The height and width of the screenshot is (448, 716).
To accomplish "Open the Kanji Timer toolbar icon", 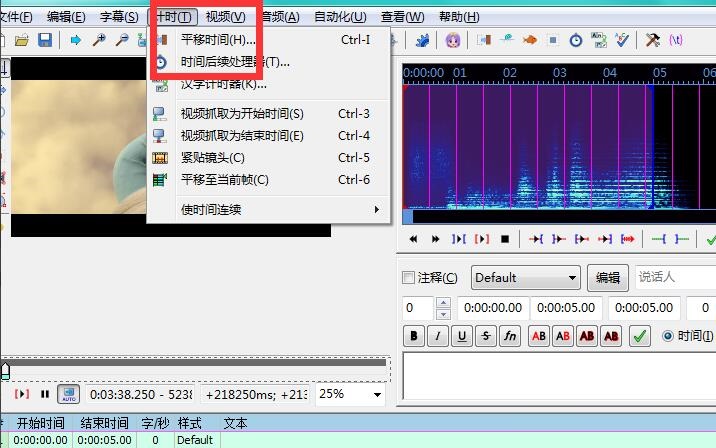I will (x=599, y=40).
